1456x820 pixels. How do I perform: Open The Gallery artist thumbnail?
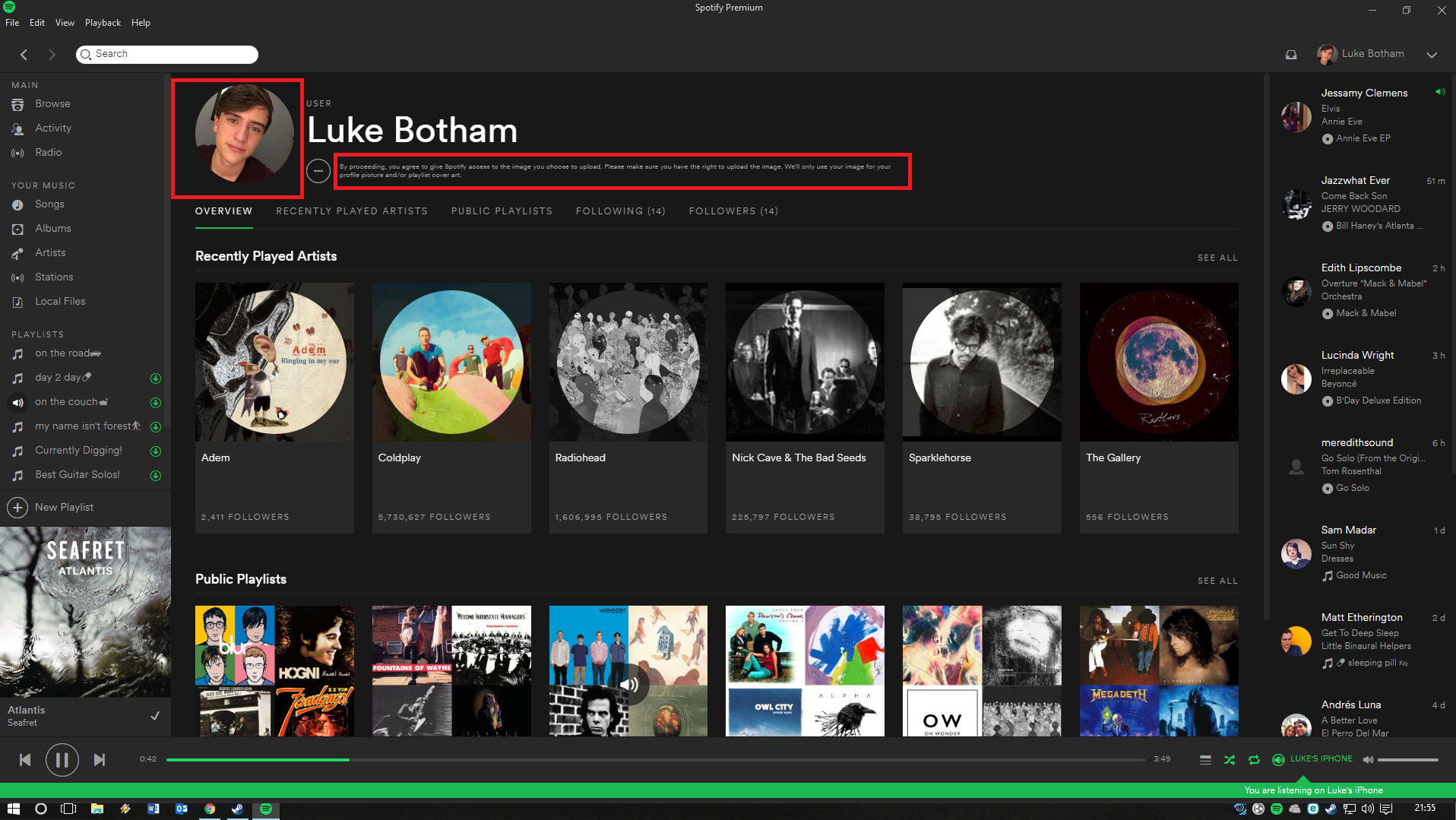[x=1159, y=362]
